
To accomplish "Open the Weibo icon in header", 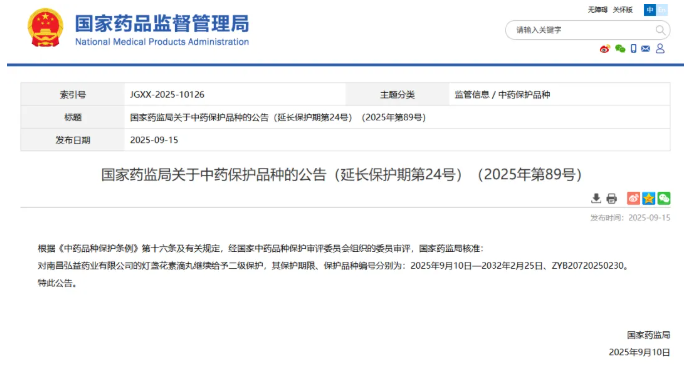I will pos(605,49).
